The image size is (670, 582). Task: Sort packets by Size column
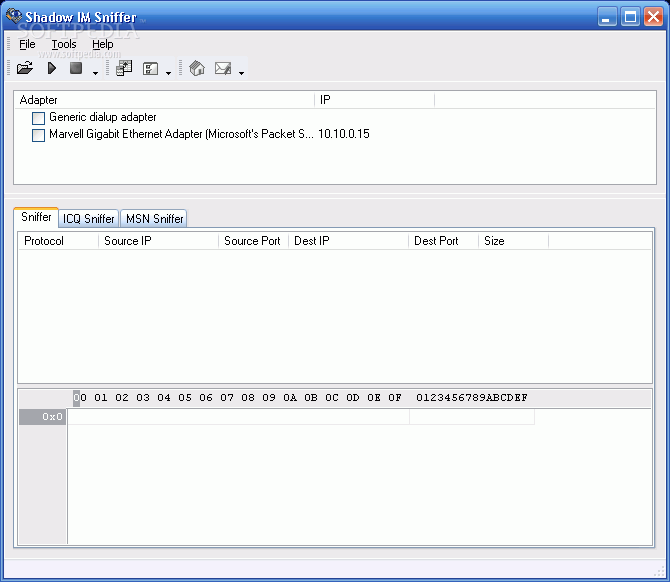(514, 241)
